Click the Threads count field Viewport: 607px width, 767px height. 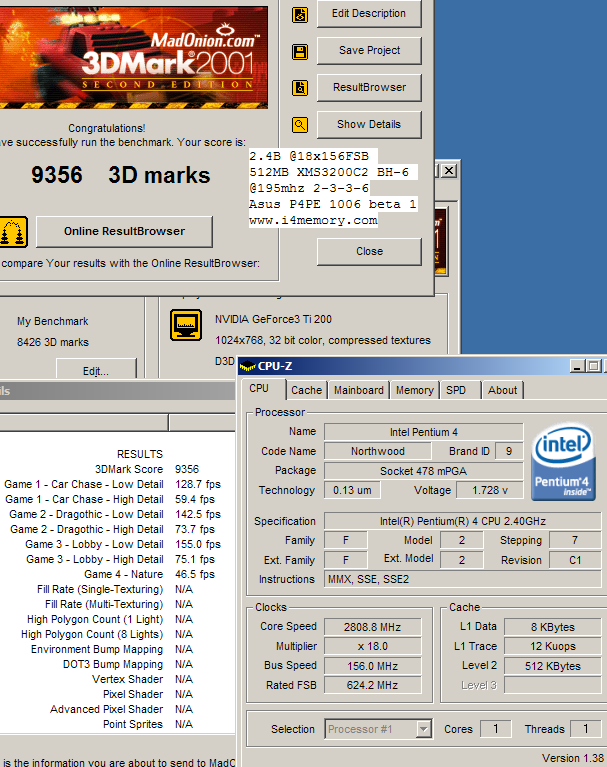585,729
